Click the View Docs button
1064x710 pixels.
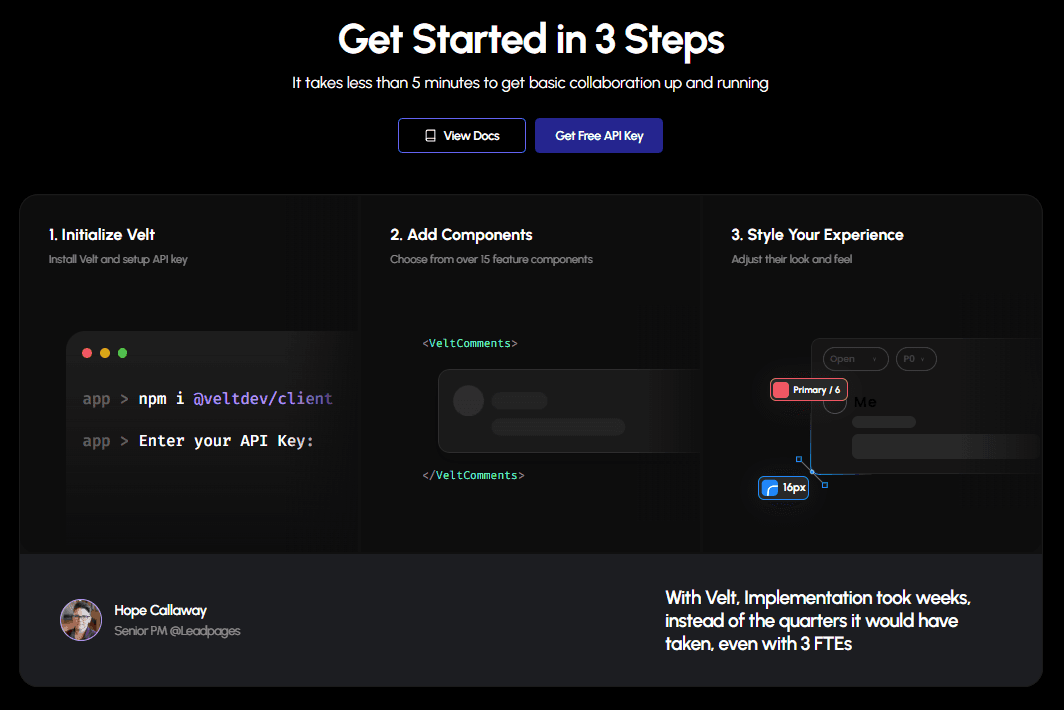click(461, 136)
